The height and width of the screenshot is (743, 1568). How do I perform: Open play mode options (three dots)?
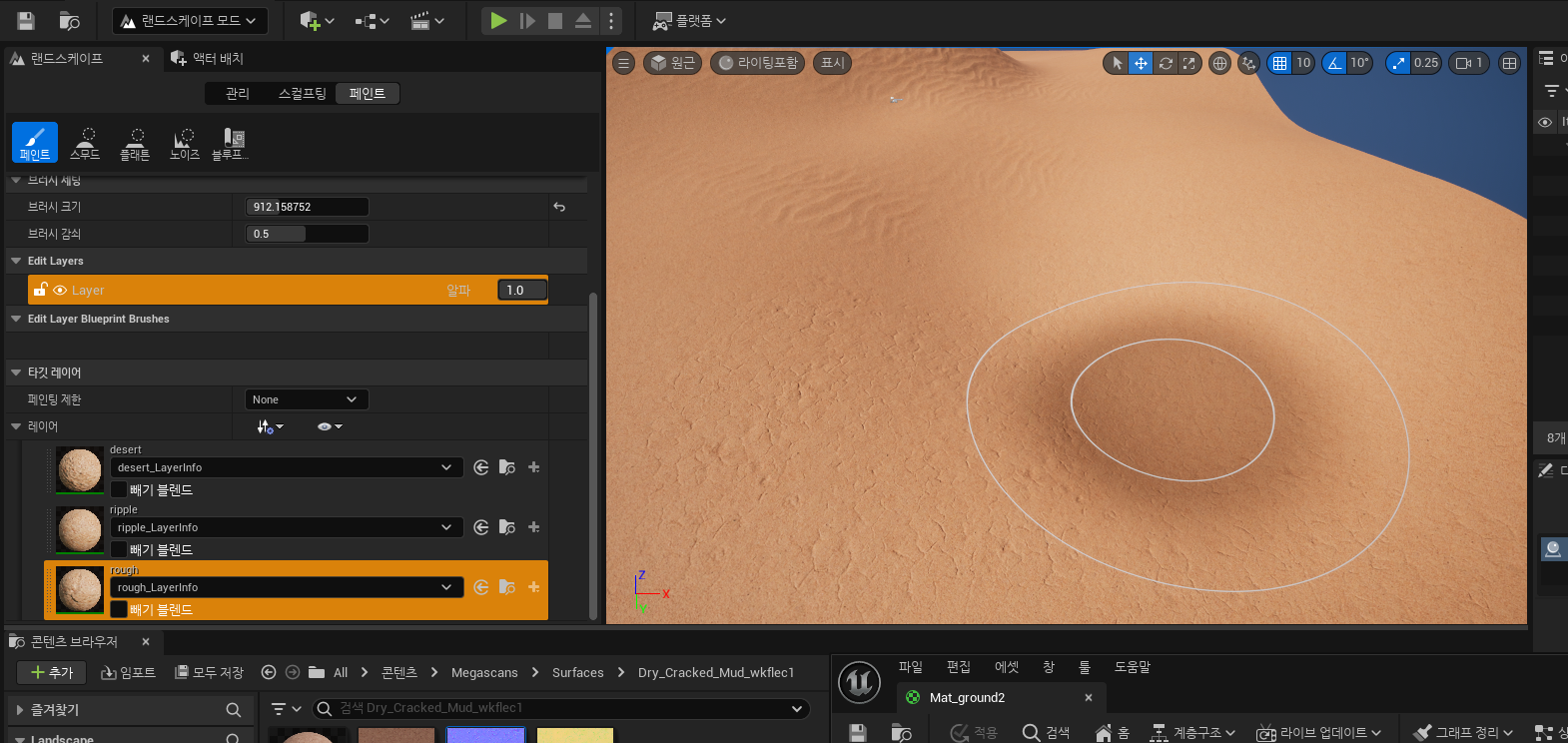(611, 20)
